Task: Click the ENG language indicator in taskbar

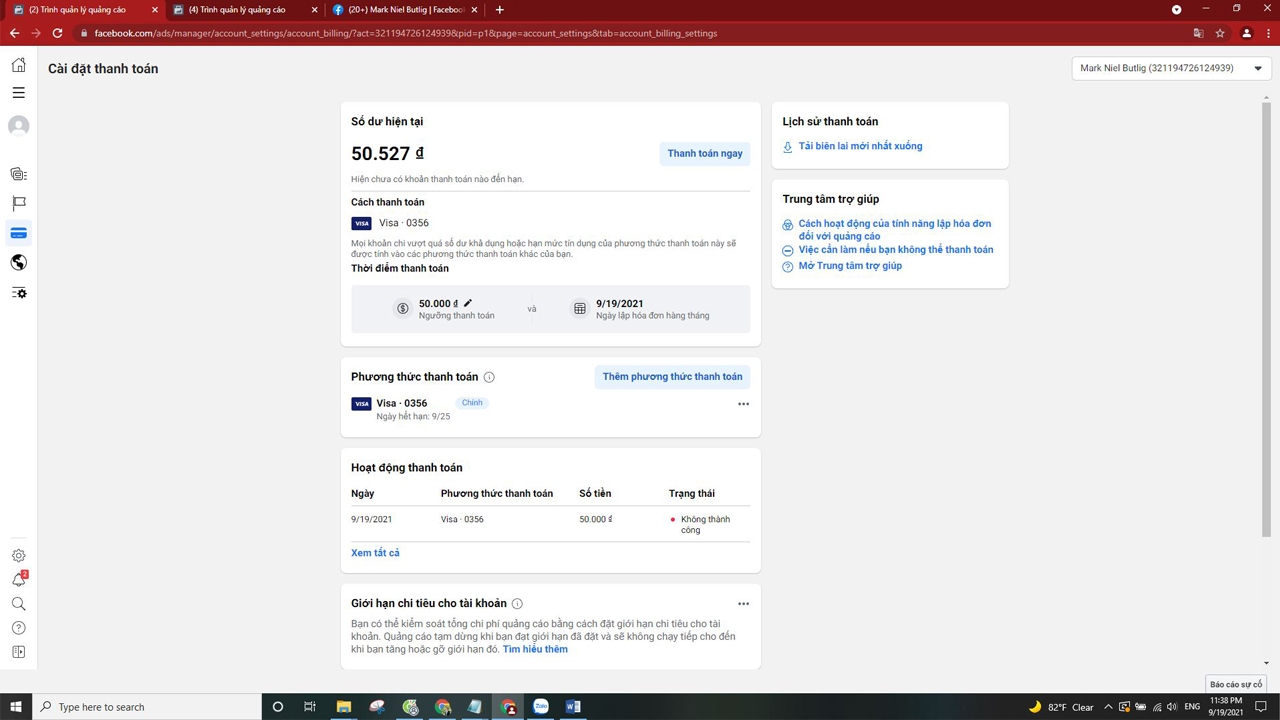Action: click(1192, 707)
